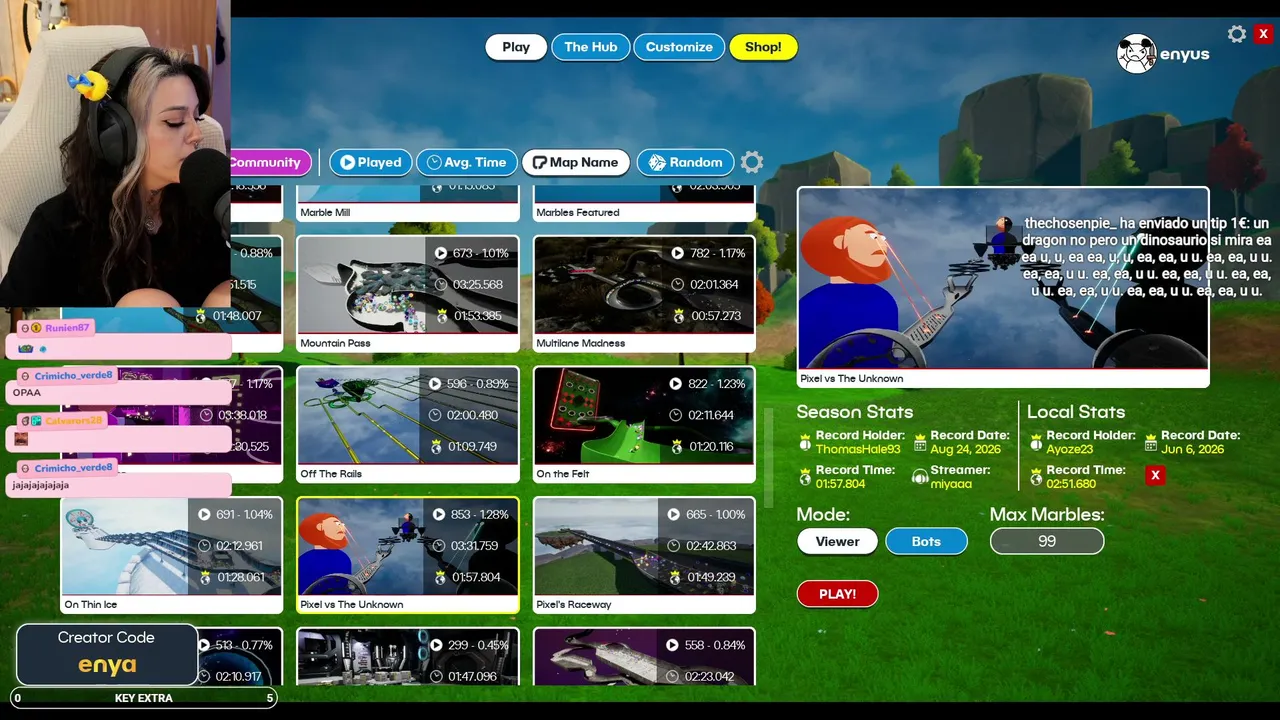Click the play count icon on Multilane Madness

tap(677, 253)
